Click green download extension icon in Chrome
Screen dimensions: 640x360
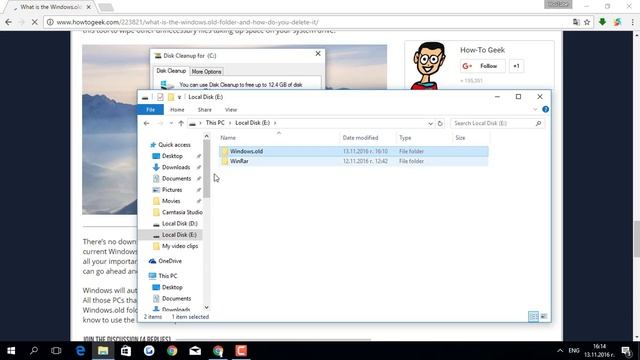click(602, 22)
